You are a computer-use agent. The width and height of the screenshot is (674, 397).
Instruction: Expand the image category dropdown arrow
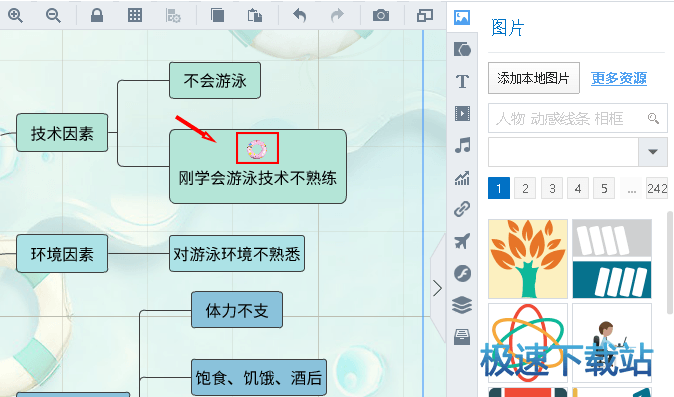653,152
